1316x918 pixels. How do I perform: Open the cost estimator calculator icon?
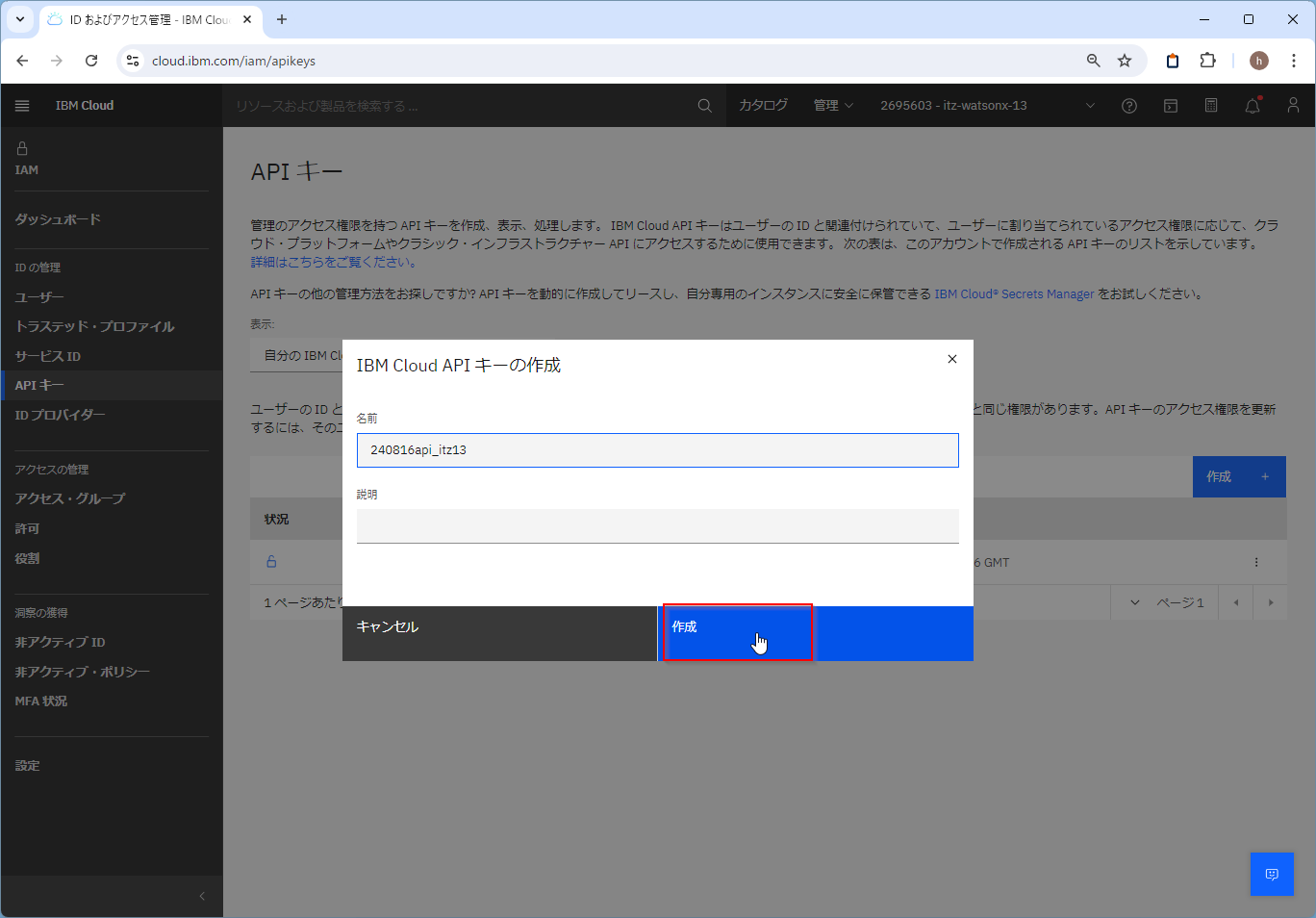point(1211,106)
